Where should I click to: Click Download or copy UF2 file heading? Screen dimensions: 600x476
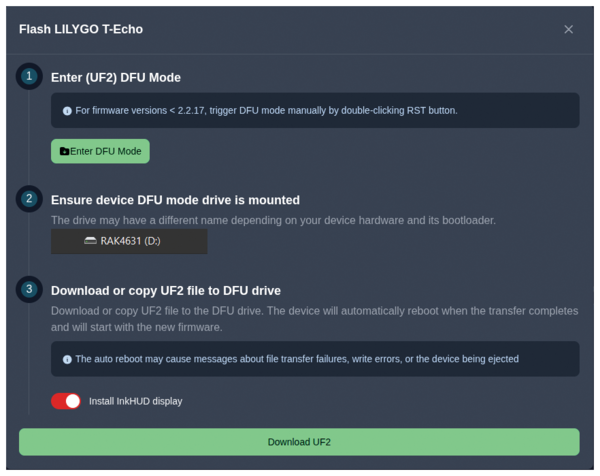[x=166, y=291]
